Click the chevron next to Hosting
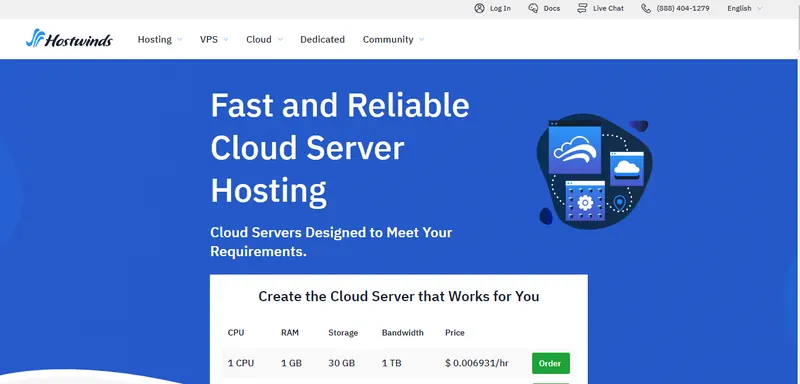The width and height of the screenshot is (800, 384). click(x=179, y=40)
